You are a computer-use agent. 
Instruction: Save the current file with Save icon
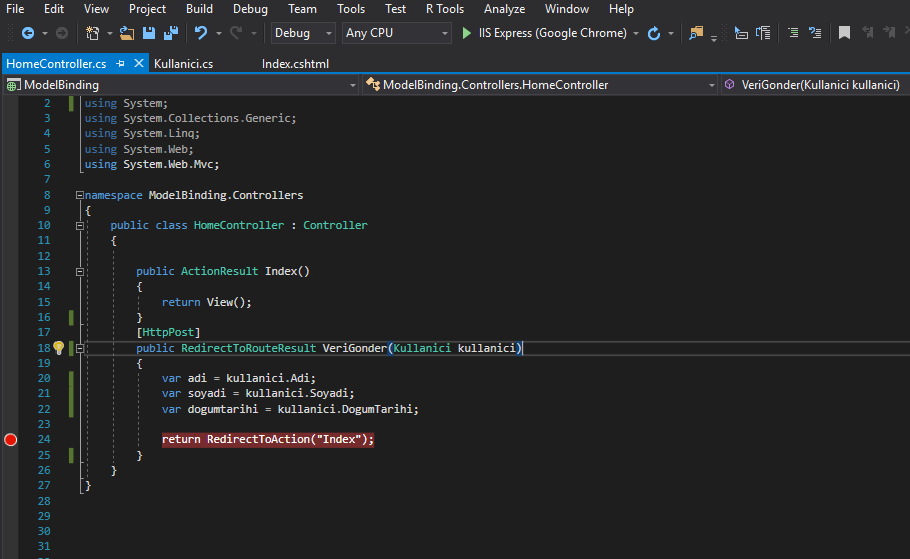pos(149,33)
